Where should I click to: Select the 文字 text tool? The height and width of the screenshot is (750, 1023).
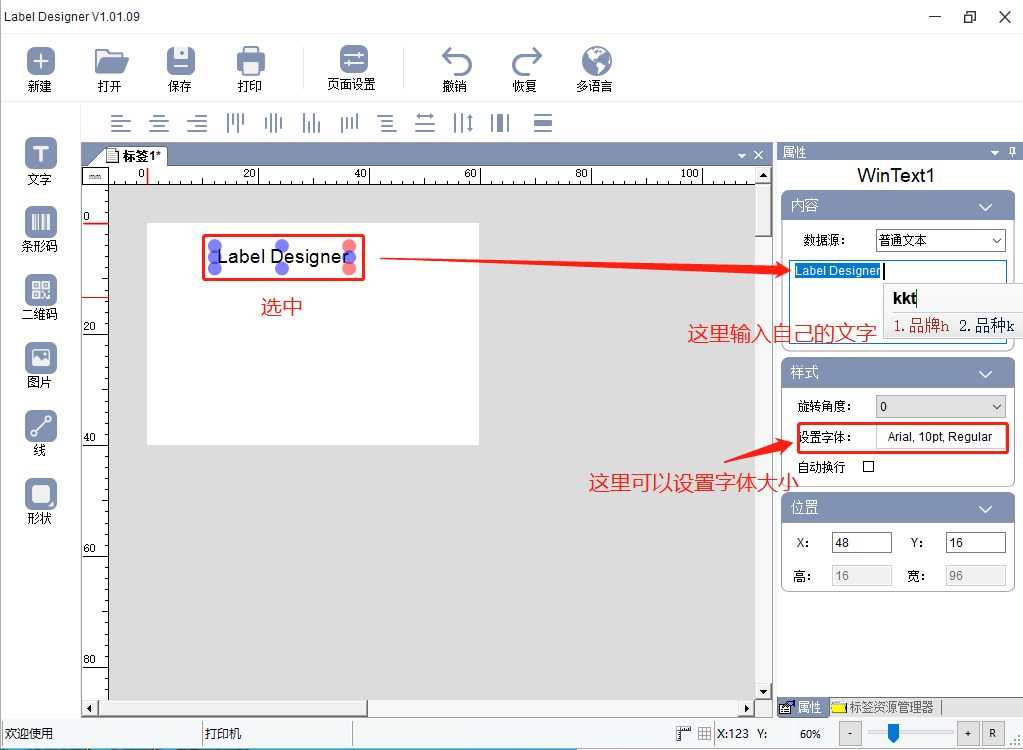tap(40, 162)
